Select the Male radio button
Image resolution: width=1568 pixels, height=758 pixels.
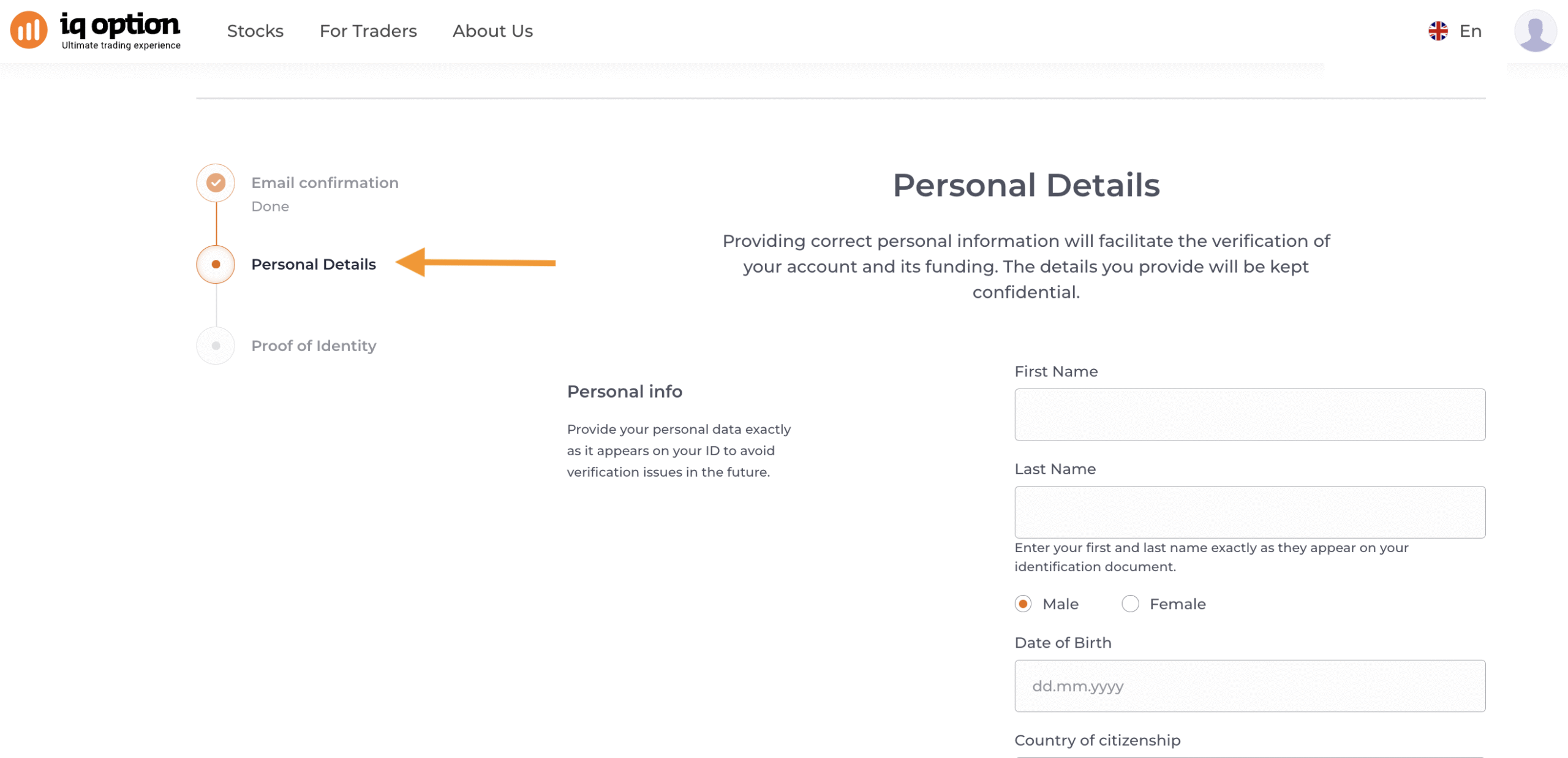point(1022,604)
